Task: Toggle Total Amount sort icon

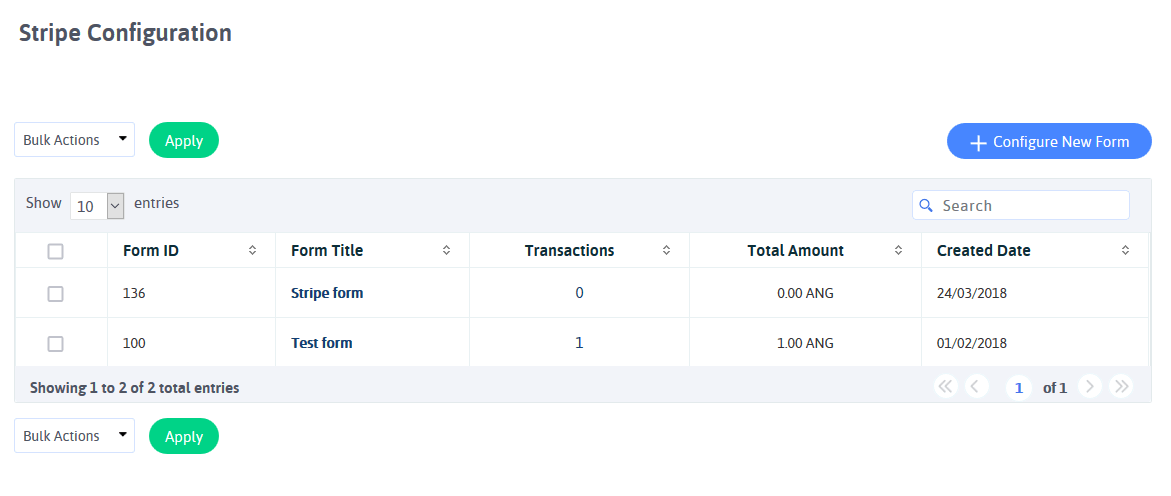Action: pyautogui.click(x=898, y=251)
